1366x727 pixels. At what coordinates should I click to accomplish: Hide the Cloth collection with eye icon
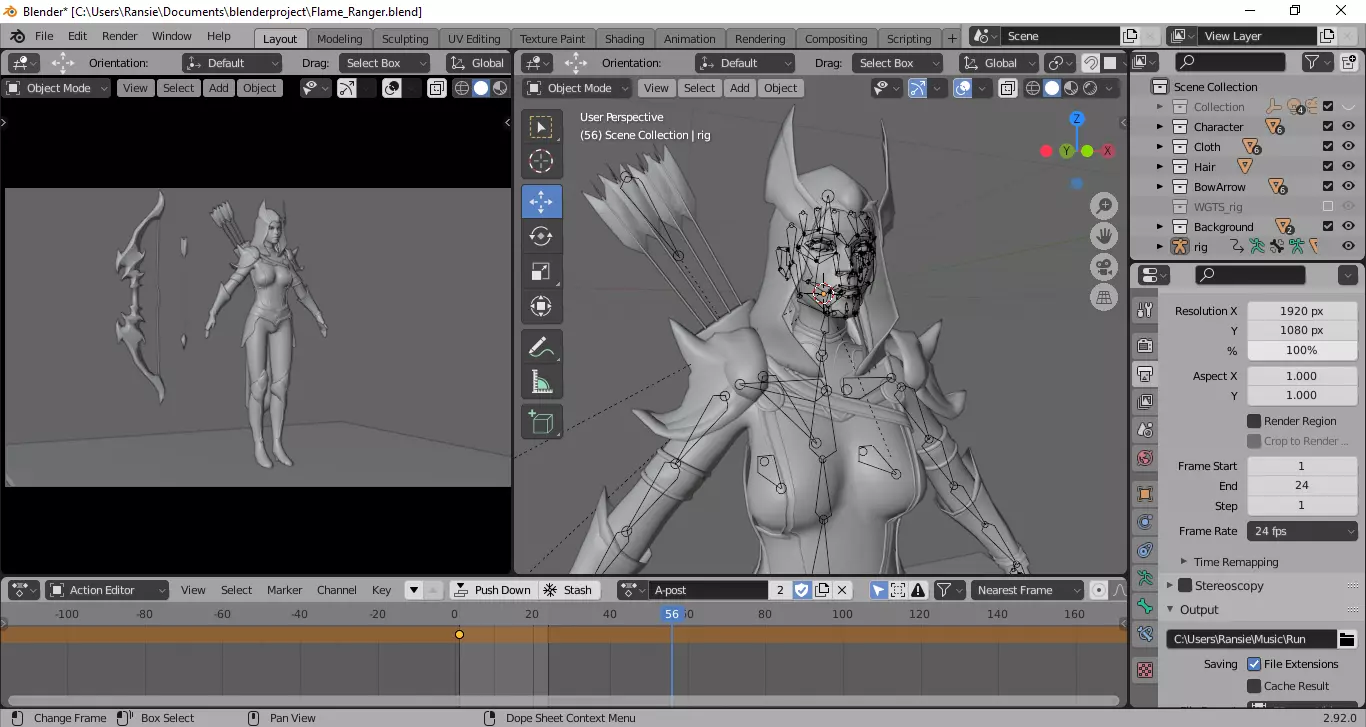(1348, 147)
